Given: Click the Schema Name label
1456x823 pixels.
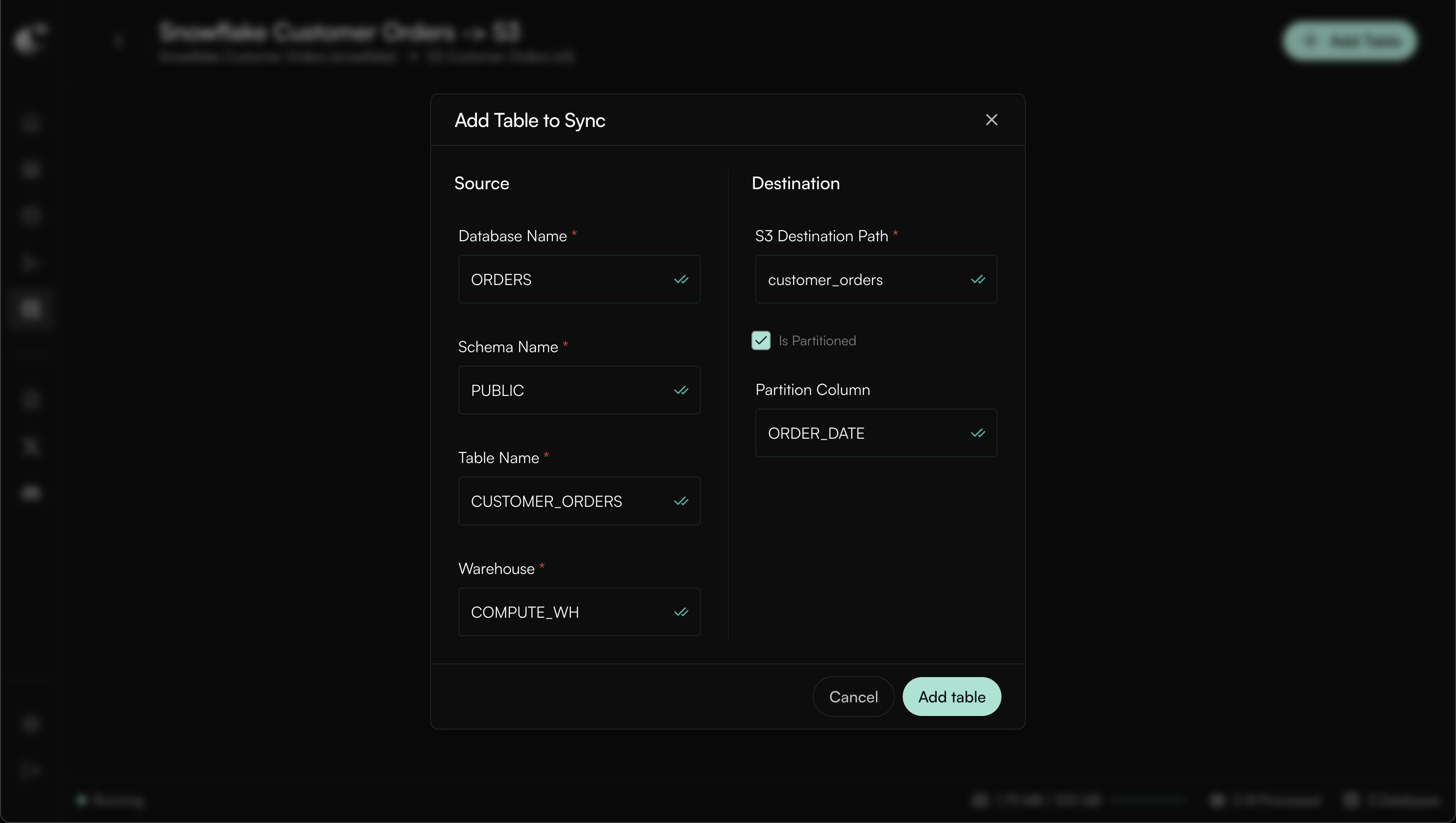Looking at the screenshot, I should (508, 346).
